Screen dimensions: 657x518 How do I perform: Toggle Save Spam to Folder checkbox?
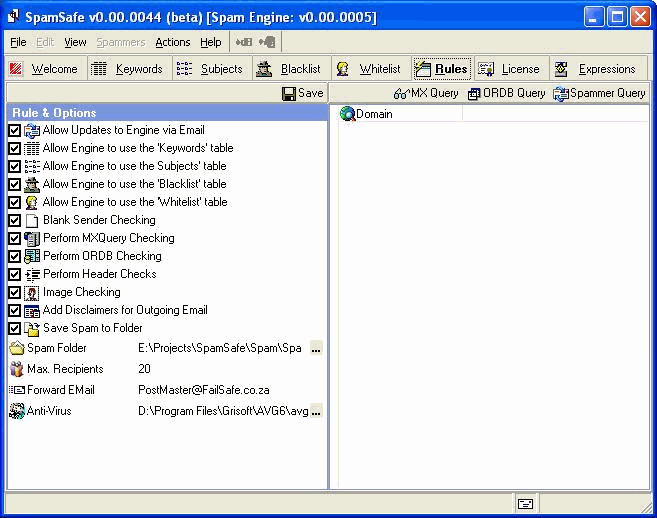14,329
